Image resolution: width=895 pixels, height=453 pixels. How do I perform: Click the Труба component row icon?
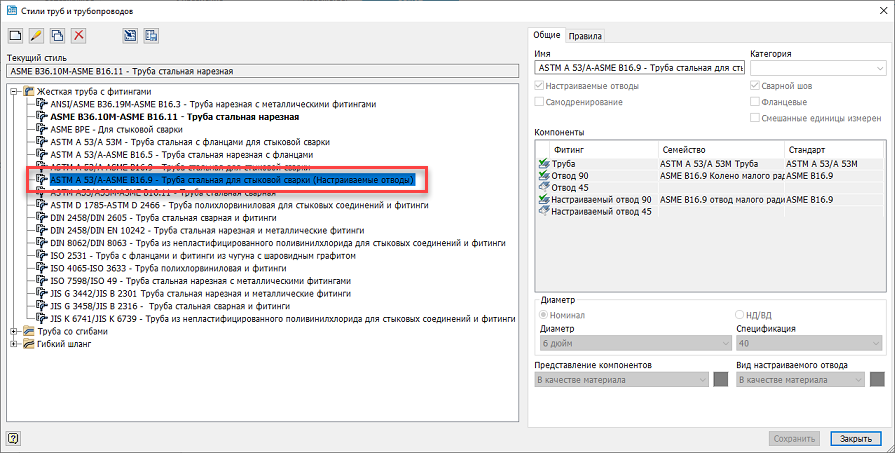click(x=543, y=164)
